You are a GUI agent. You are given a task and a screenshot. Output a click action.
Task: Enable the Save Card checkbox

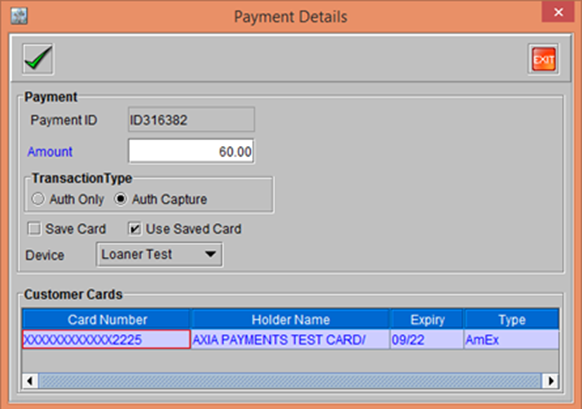(34, 229)
